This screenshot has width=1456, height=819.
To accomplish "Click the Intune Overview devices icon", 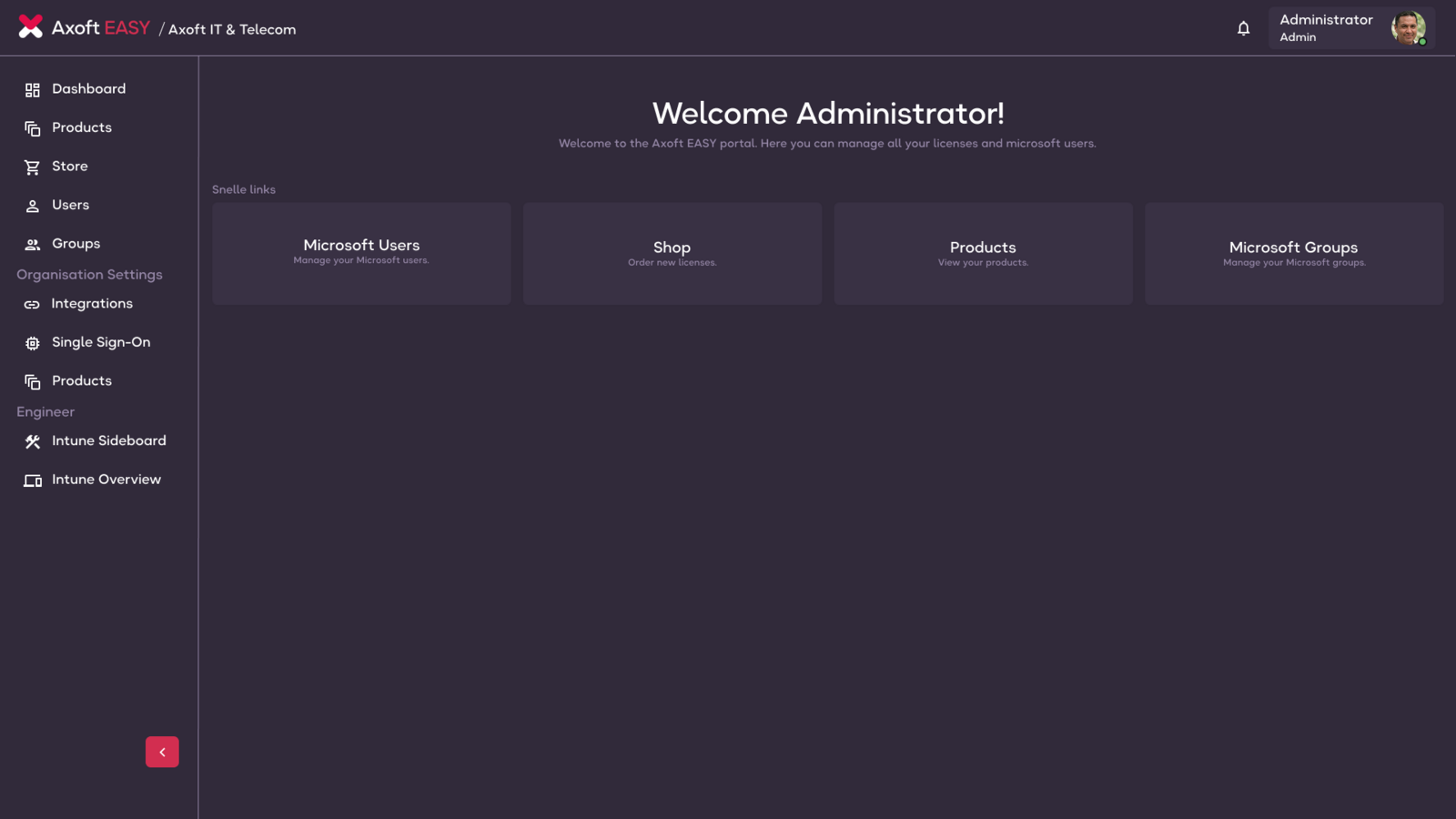I will [33, 480].
